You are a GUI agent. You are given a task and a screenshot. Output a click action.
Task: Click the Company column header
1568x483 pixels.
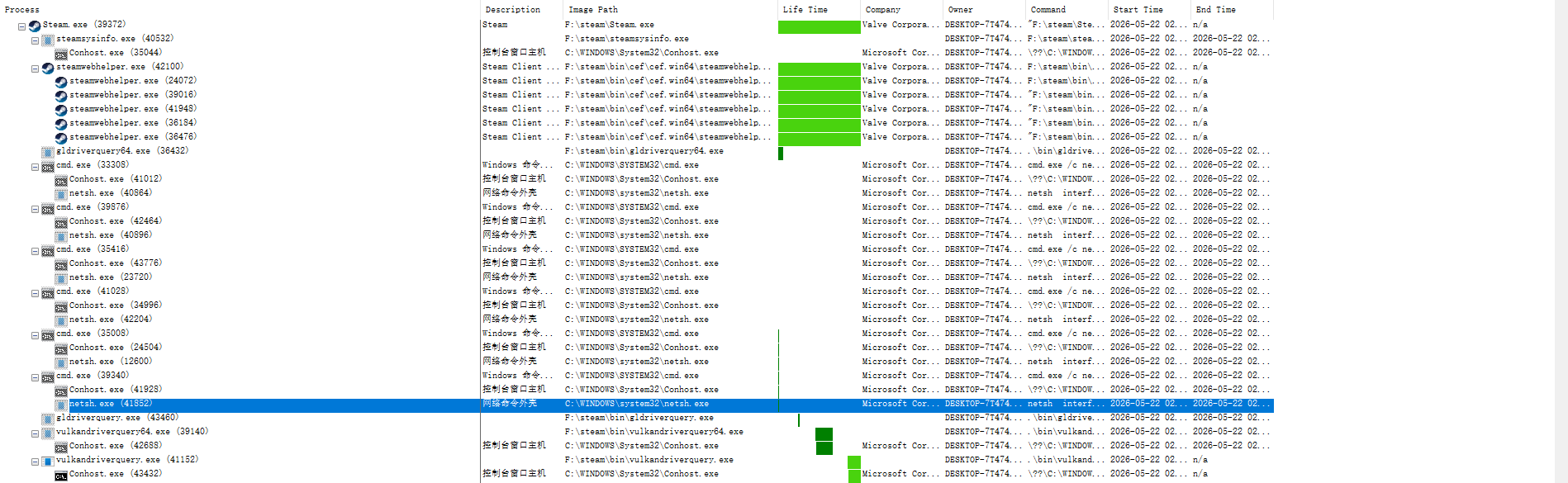pyautogui.click(x=901, y=10)
